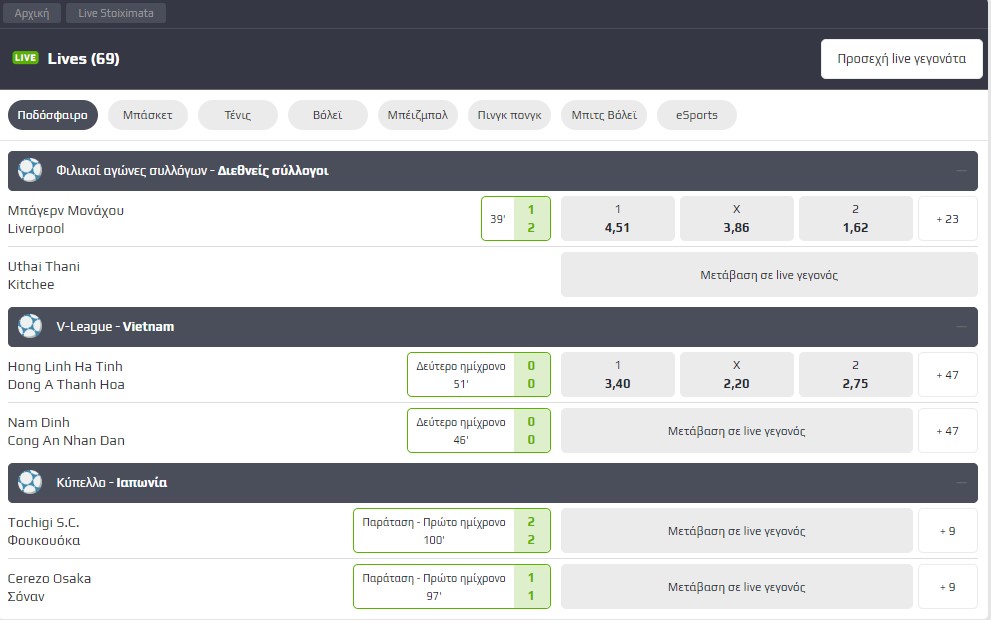Go to live event for Cerezo Osaka match
The image size is (991, 620).
coord(737,587)
